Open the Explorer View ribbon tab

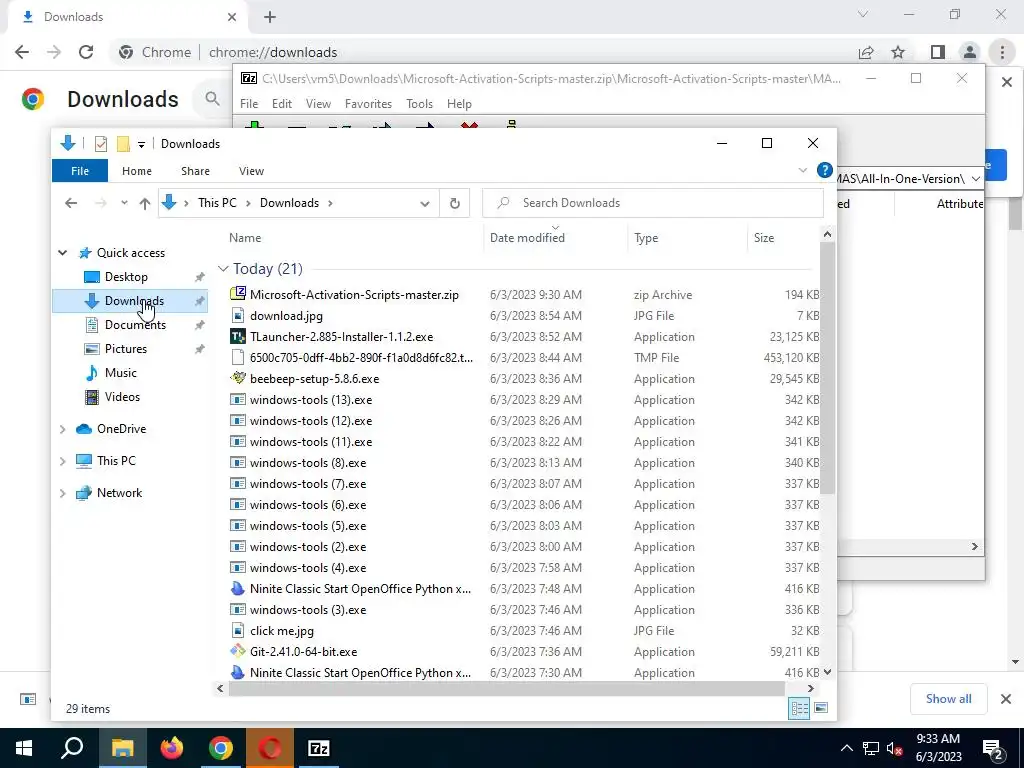coord(251,170)
